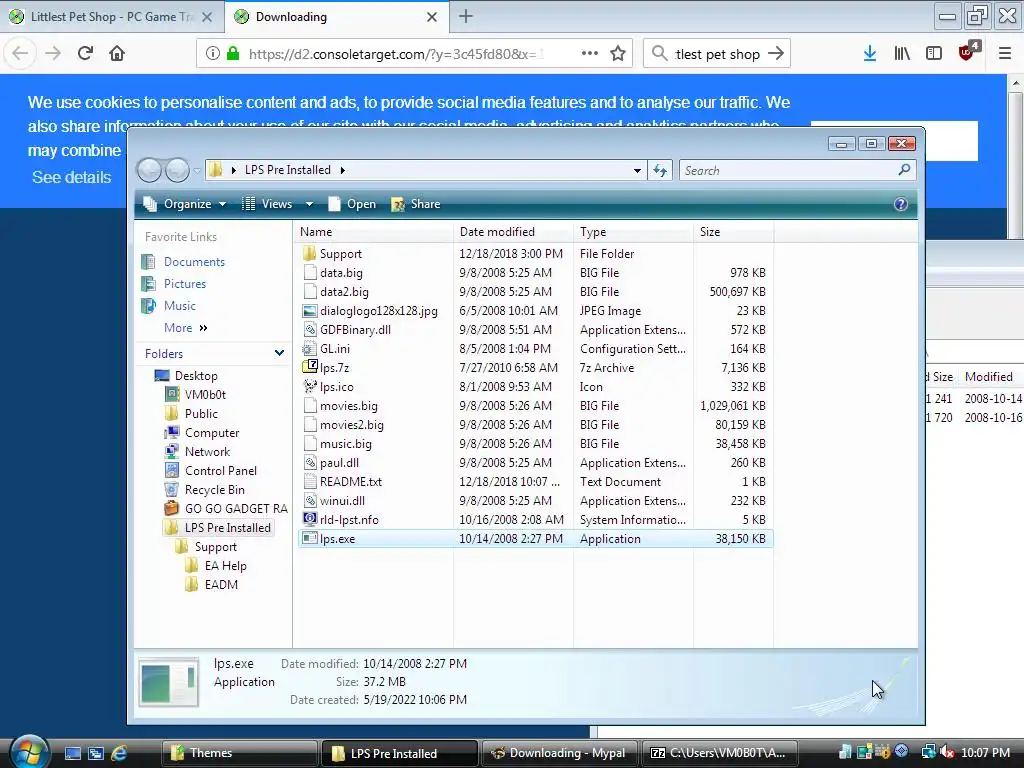Collapse the Folders pane chevron
1024x768 pixels.
click(279, 353)
